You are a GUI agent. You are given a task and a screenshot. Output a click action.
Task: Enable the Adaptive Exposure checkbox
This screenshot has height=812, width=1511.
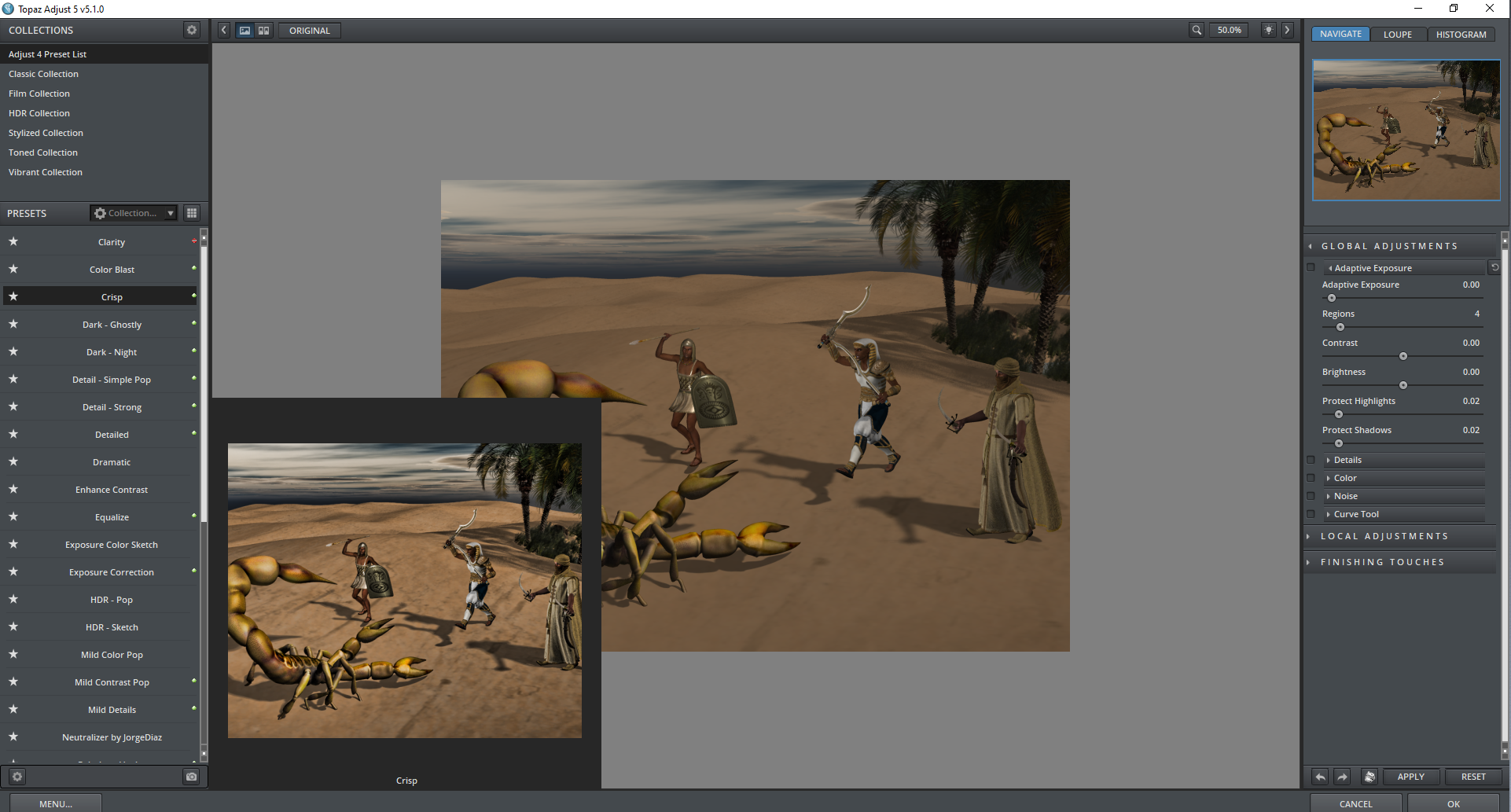1311,268
